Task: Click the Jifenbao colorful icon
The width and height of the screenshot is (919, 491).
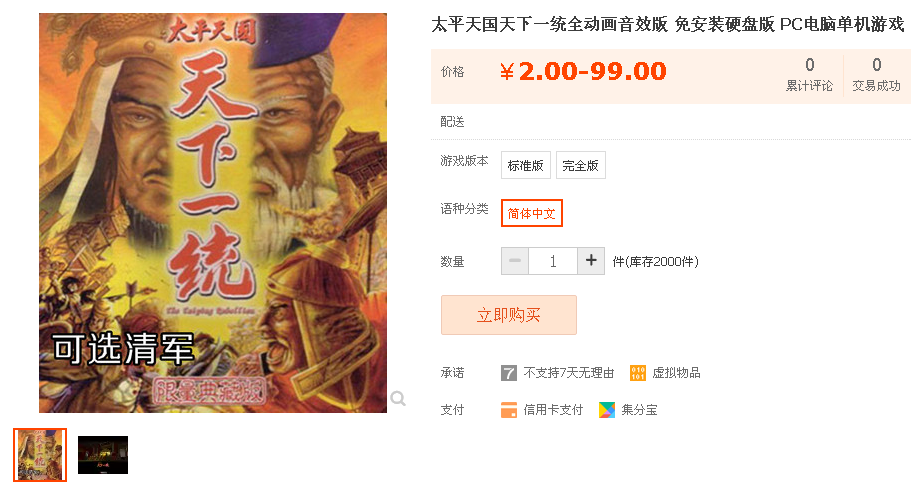Action: (x=607, y=410)
